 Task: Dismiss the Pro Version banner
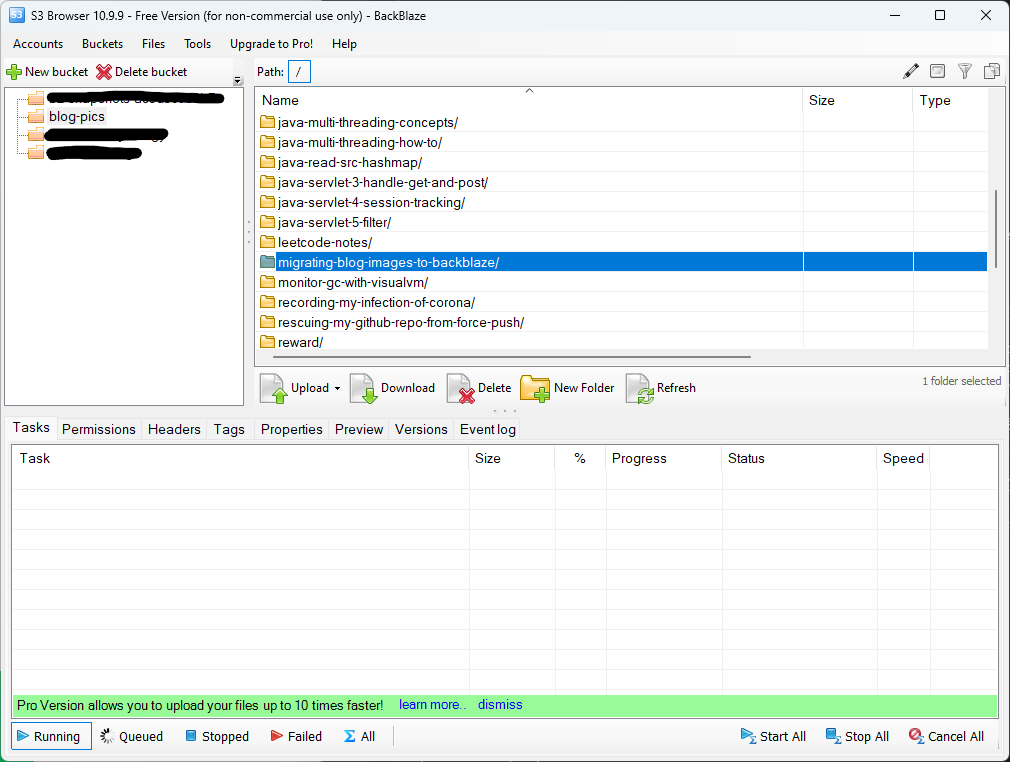500,705
